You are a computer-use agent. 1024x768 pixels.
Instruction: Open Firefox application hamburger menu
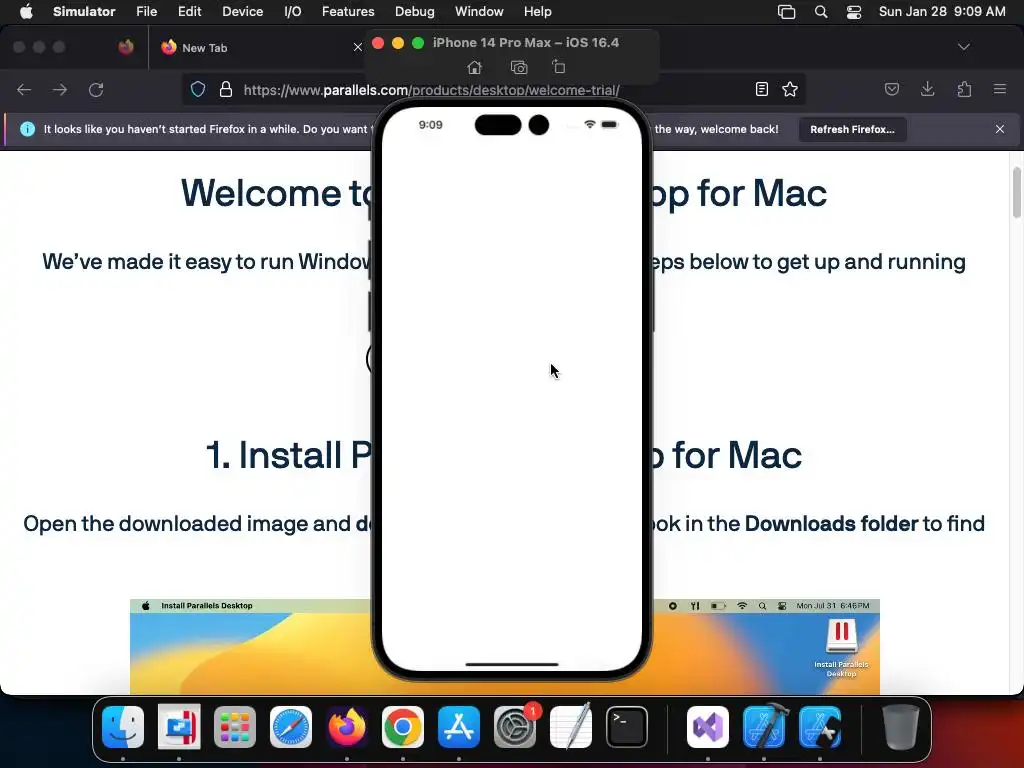click(1000, 89)
